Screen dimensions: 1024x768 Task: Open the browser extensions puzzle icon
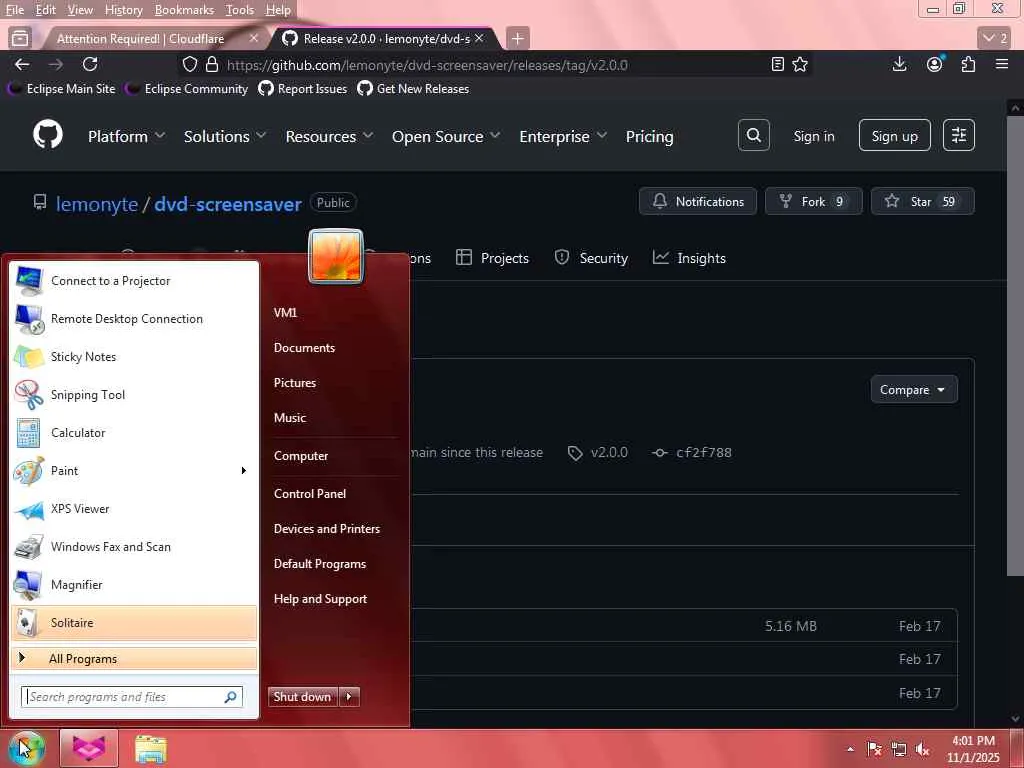(x=968, y=64)
